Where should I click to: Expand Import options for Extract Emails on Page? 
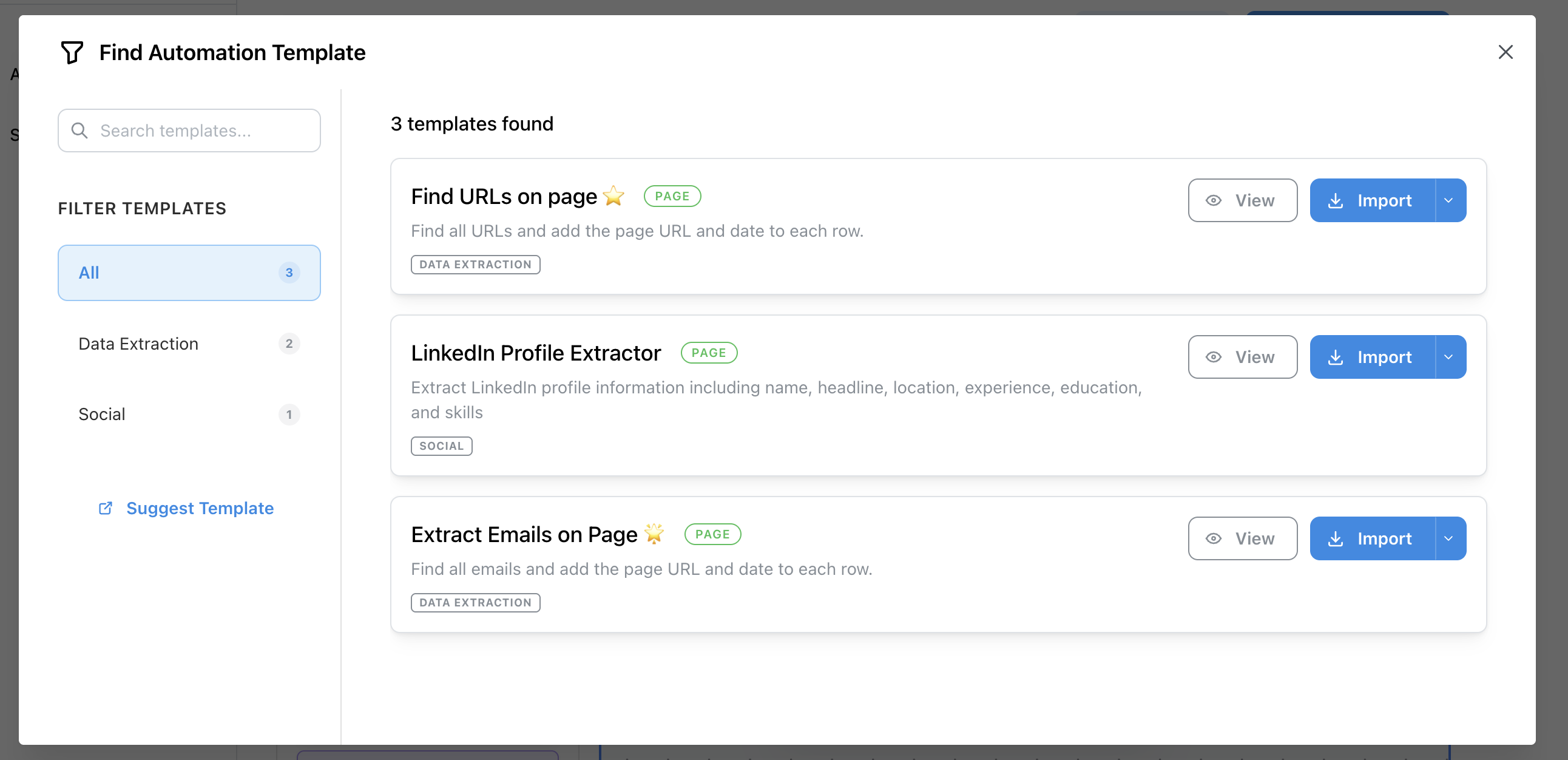tap(1449, 538)
